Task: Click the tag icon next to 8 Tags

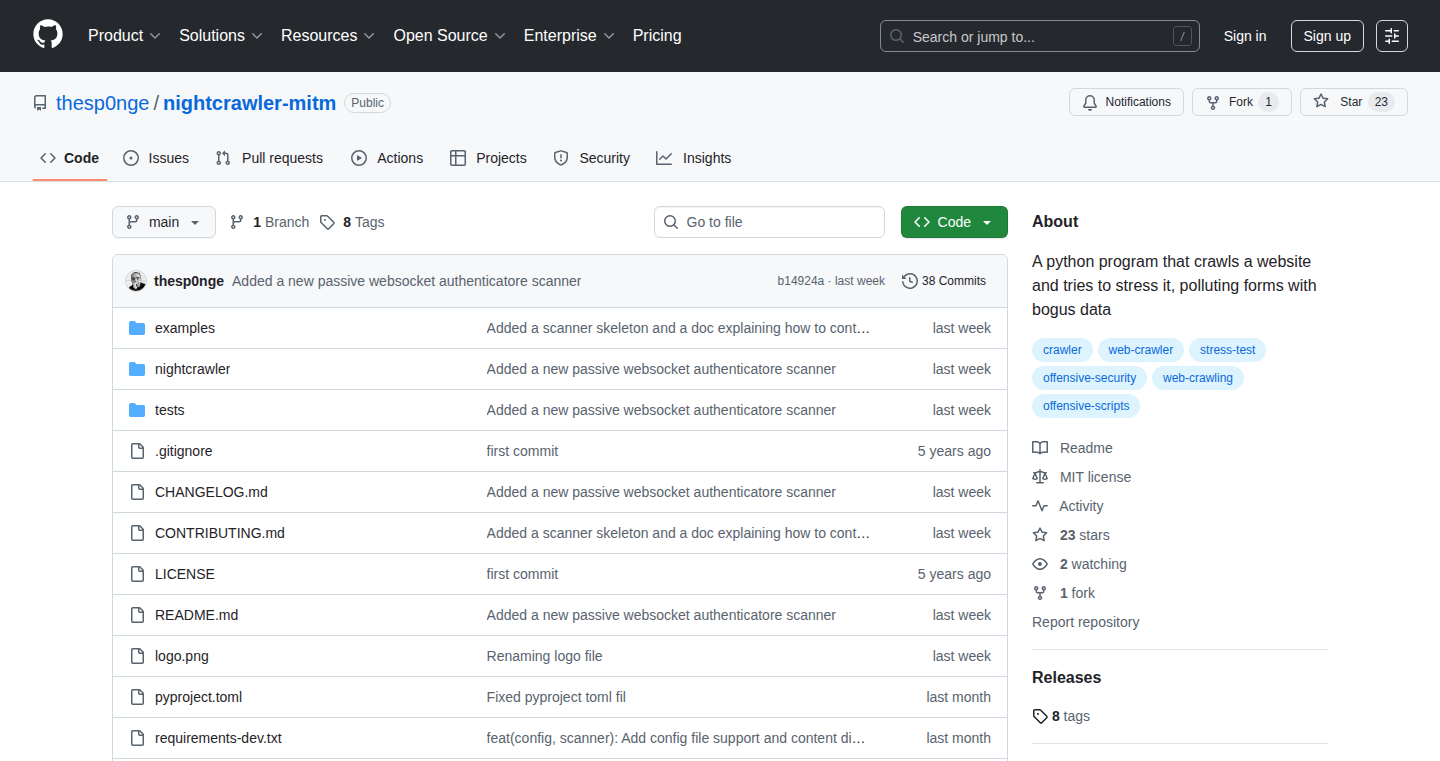Action: click(x=327, y=222)
